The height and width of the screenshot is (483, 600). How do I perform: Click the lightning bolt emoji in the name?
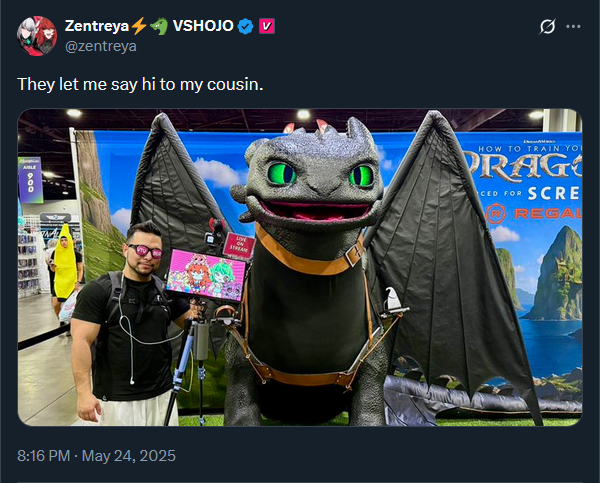coord(139,26)
